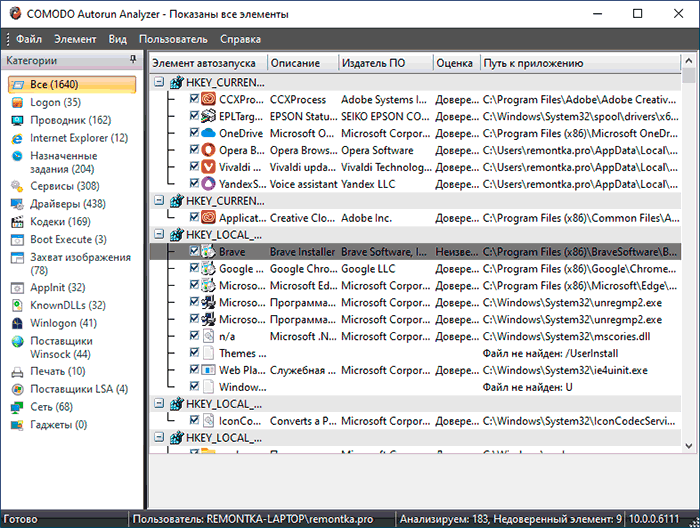Image resolution: width=700 pixels, height=528 pixels.
Task: Click 'Файл не найден: /UserInstall' text
Action: pos(550,353)
